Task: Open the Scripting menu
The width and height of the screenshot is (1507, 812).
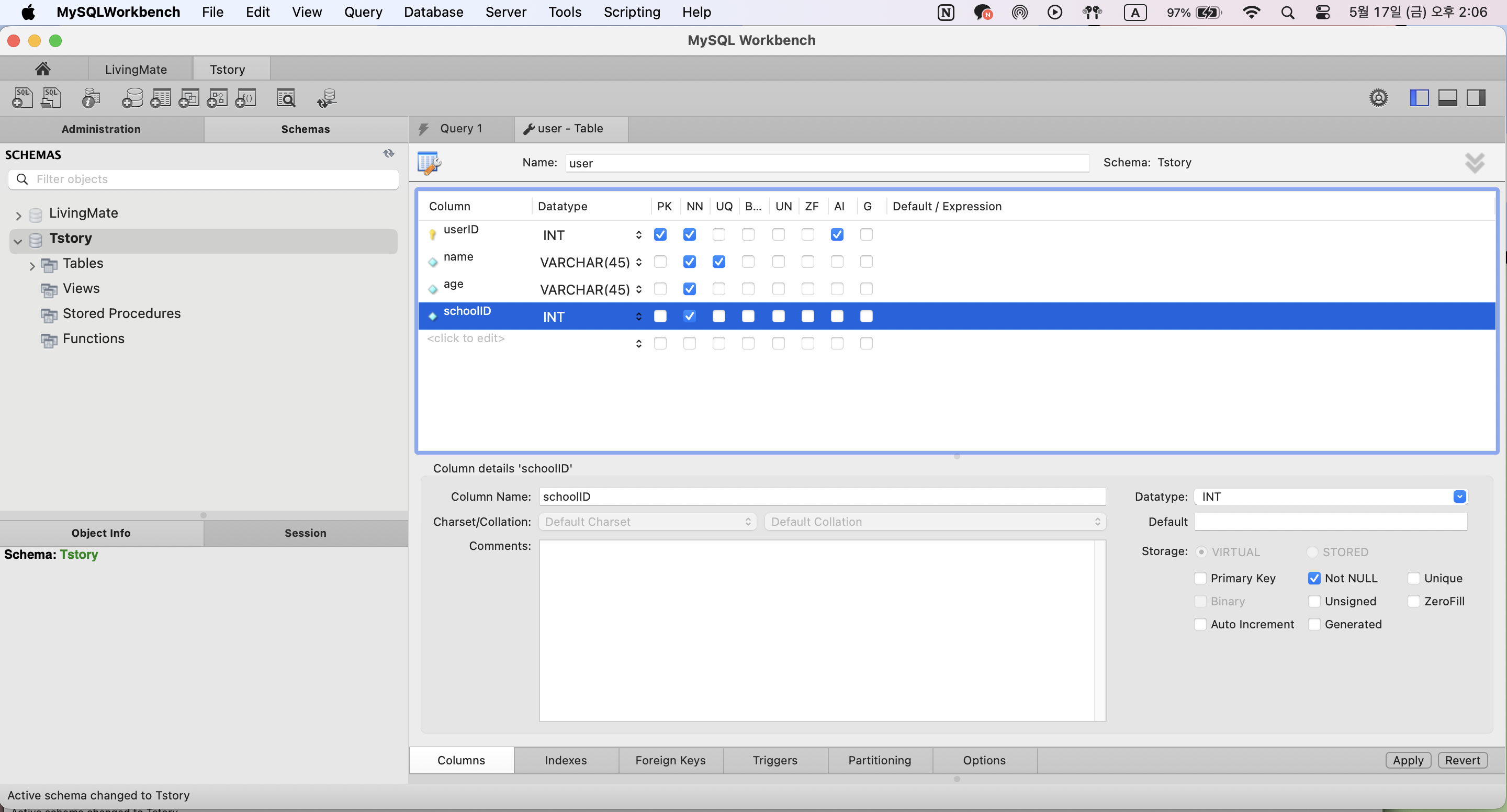Action: [632, 12]
